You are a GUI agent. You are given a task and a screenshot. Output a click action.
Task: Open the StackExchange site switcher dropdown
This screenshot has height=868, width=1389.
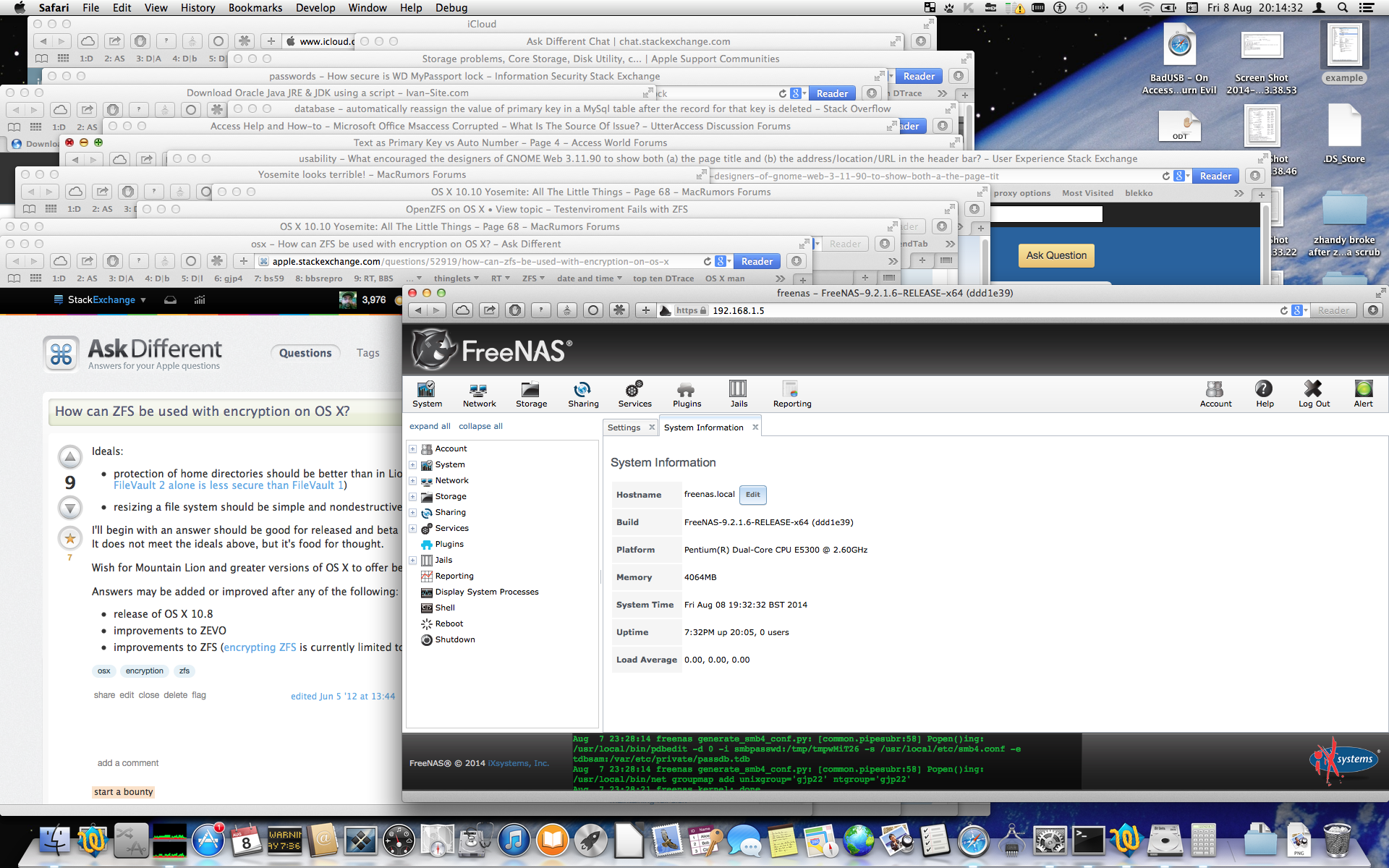(x=101, y=299)
